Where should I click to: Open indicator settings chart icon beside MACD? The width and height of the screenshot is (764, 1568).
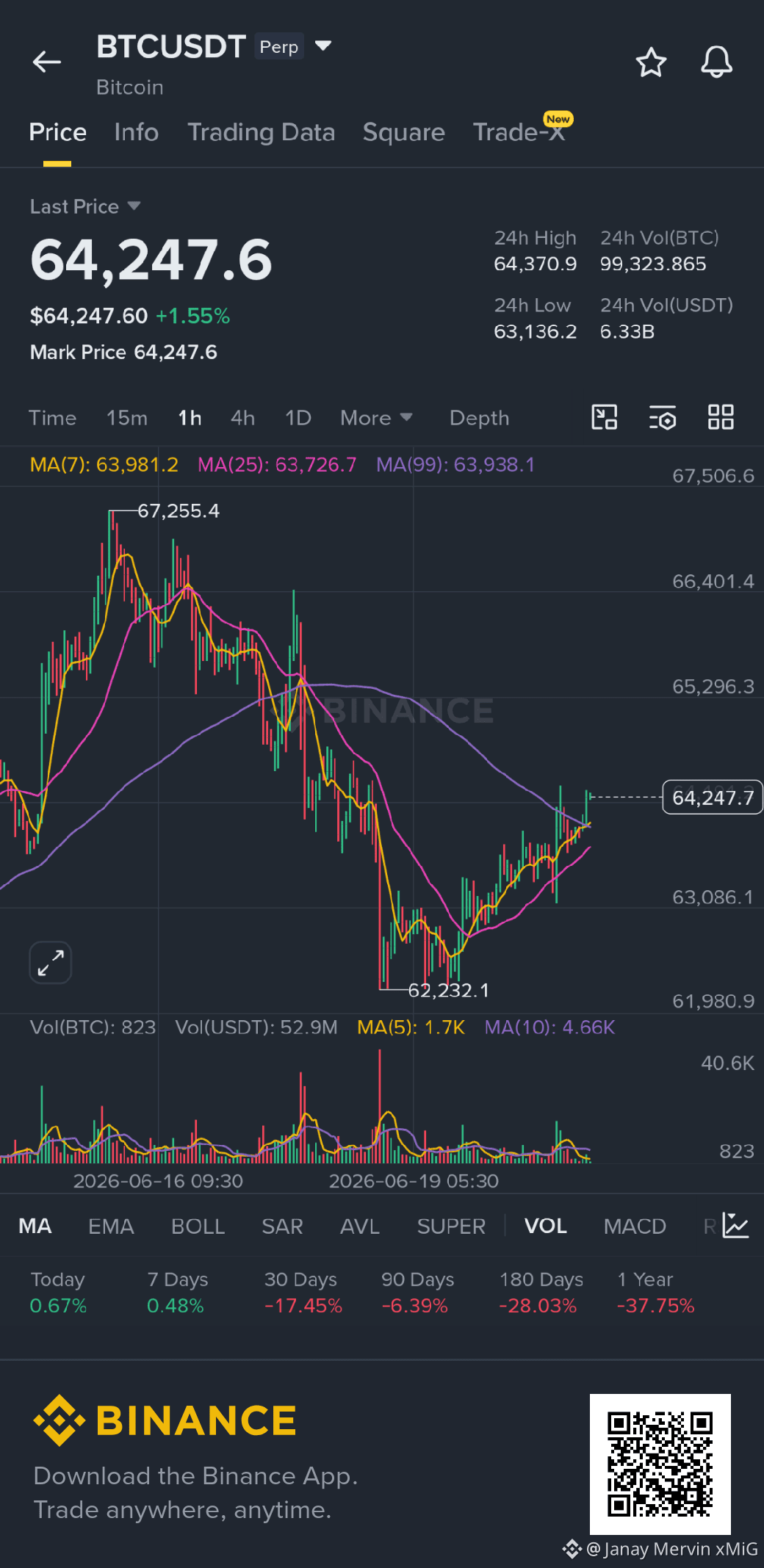point(735,1225)
